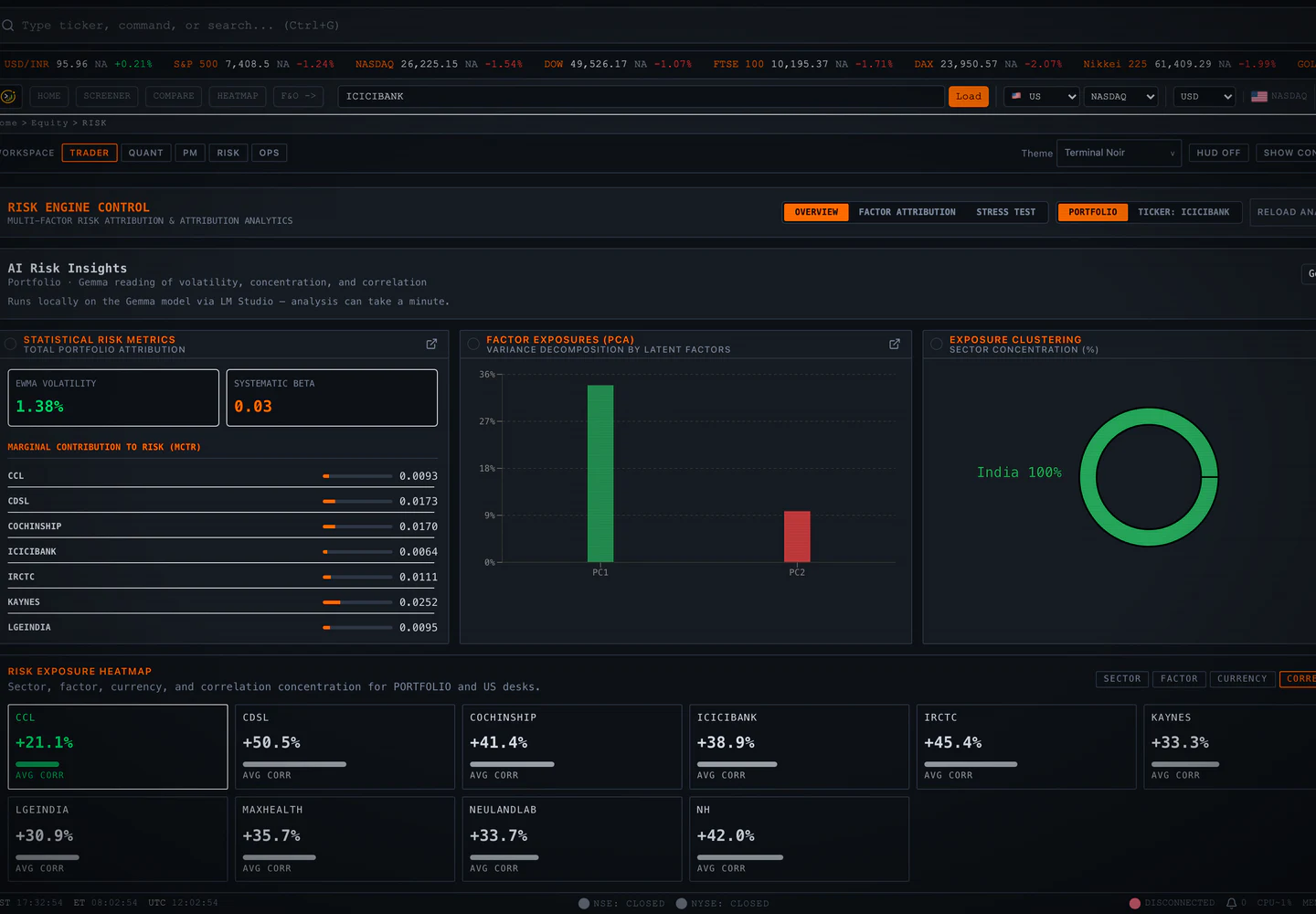Open the F&O -> menu
This screenshot has width=1316, height=914.
(299, 96)
